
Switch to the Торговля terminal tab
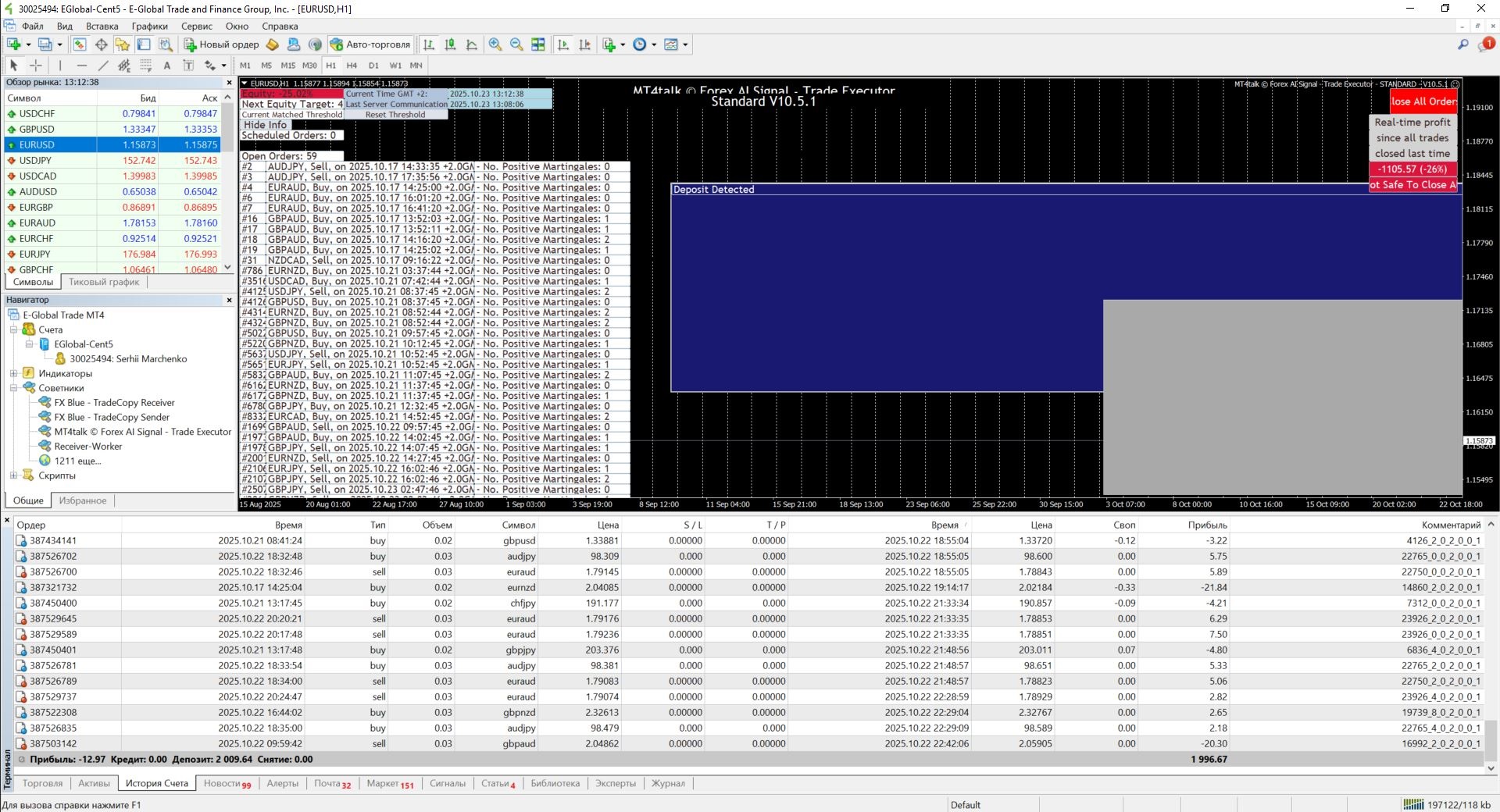(x=42, y=783)
